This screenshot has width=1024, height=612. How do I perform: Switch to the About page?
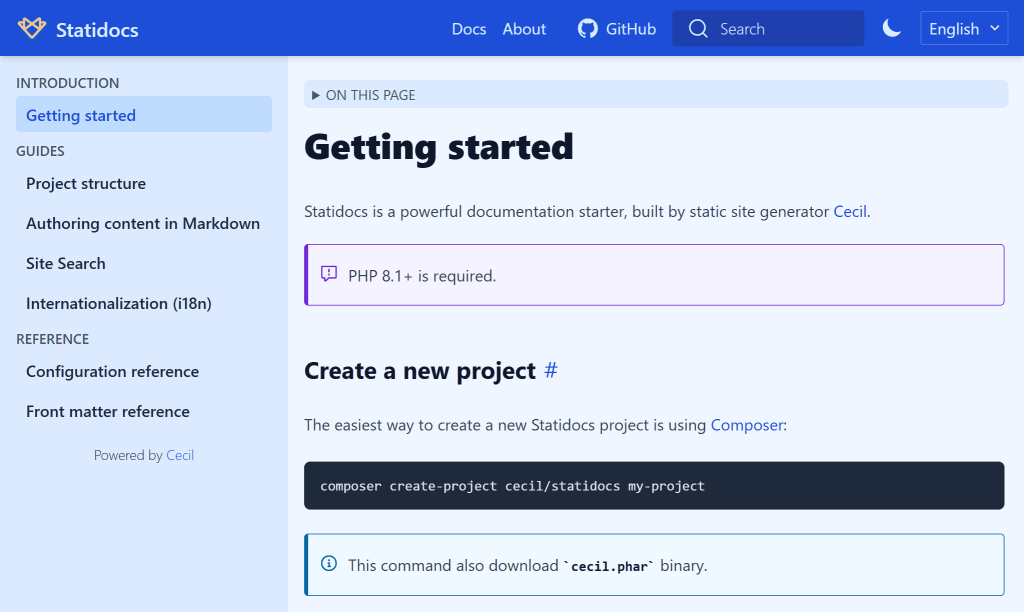point(524,29)
